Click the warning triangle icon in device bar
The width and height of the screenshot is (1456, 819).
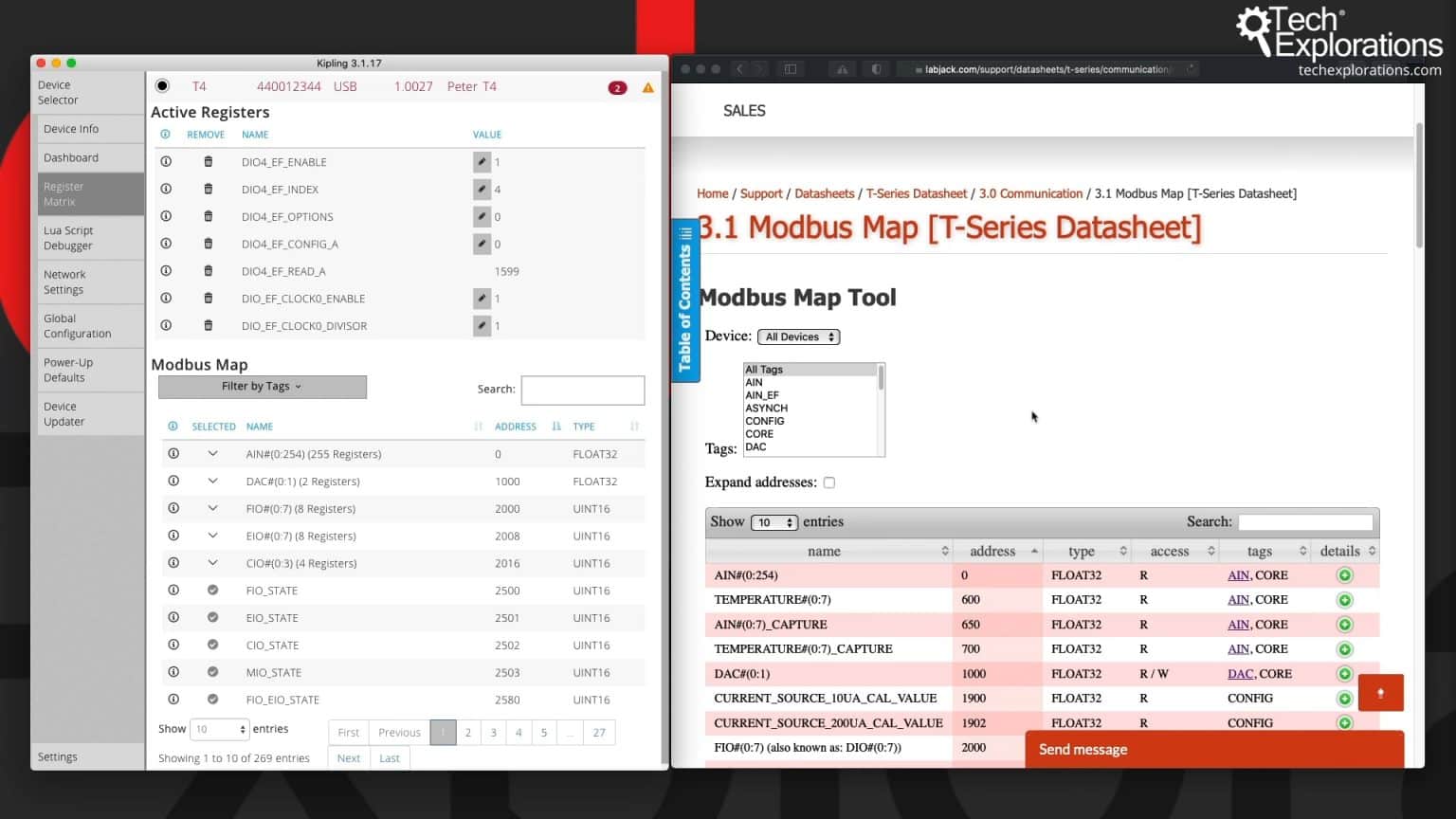(x=648, y=87)
